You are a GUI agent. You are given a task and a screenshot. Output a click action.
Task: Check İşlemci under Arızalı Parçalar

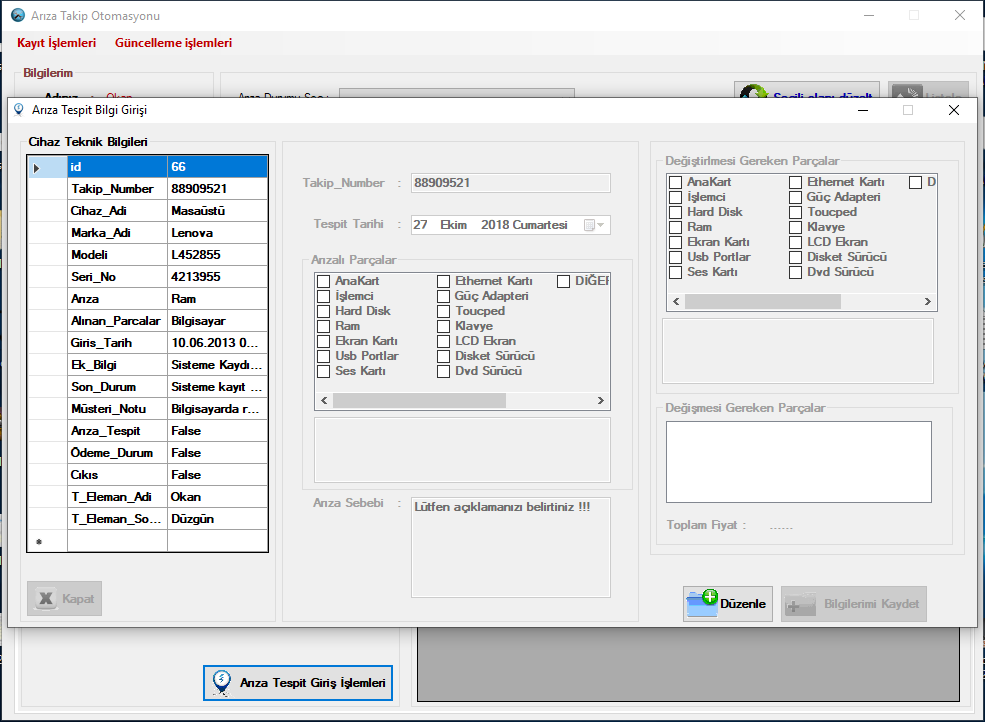click(x=324, y=296)
